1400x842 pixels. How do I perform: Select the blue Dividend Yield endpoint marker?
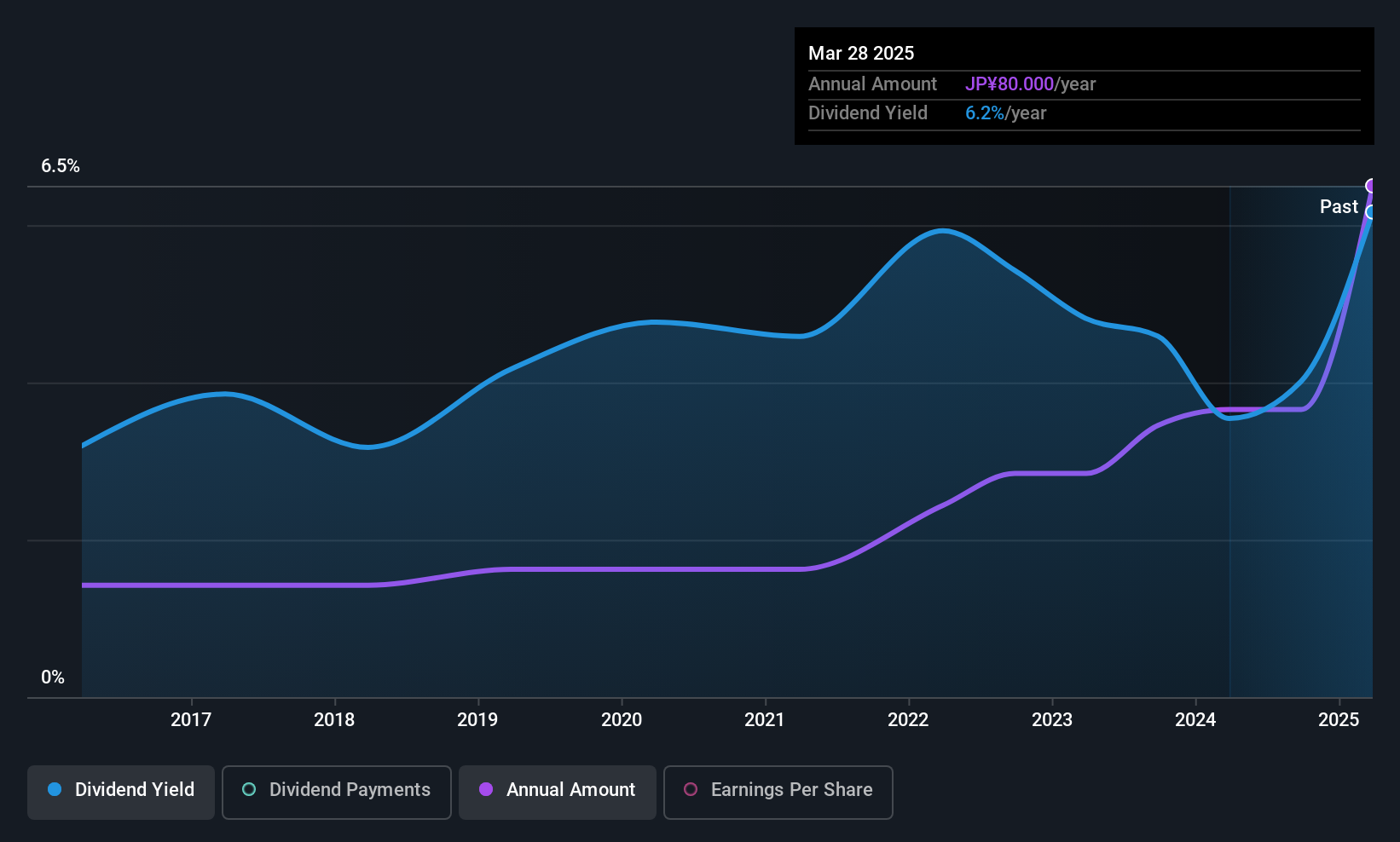click(x=1371, y=212)
